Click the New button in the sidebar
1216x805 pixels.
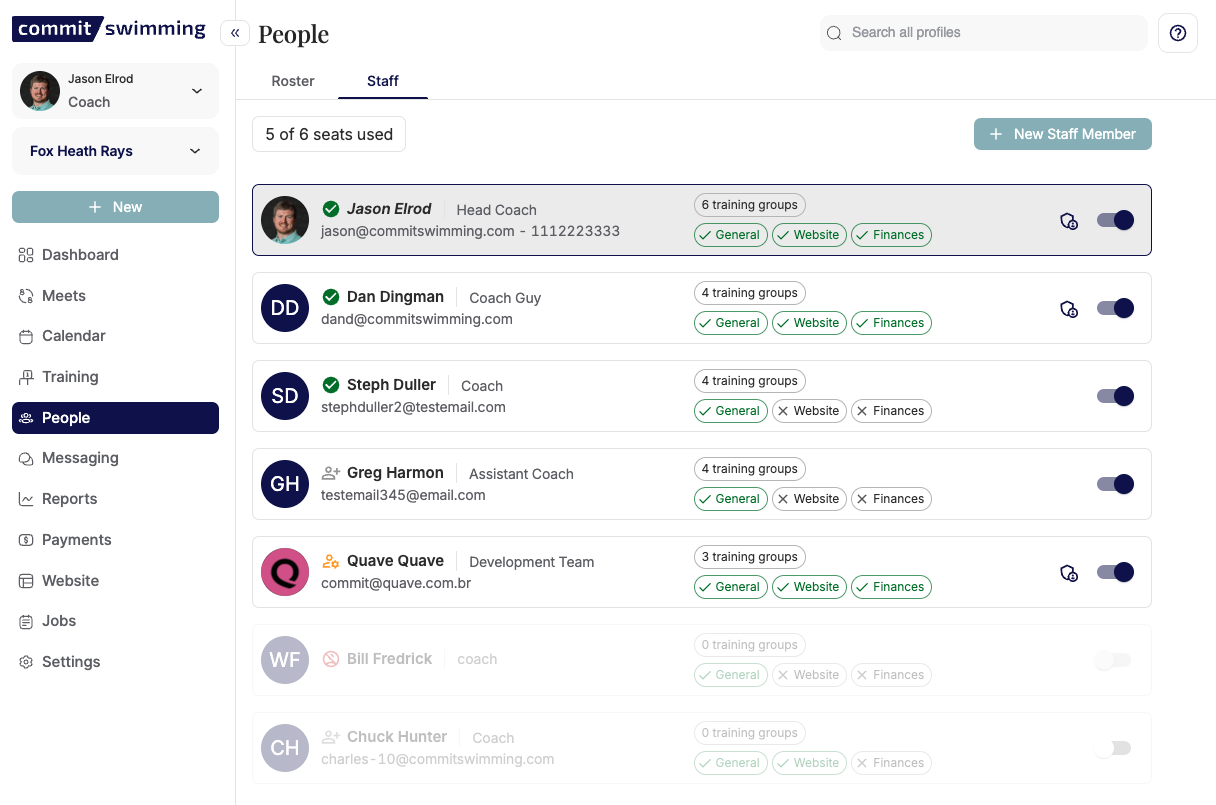[115, 207]
